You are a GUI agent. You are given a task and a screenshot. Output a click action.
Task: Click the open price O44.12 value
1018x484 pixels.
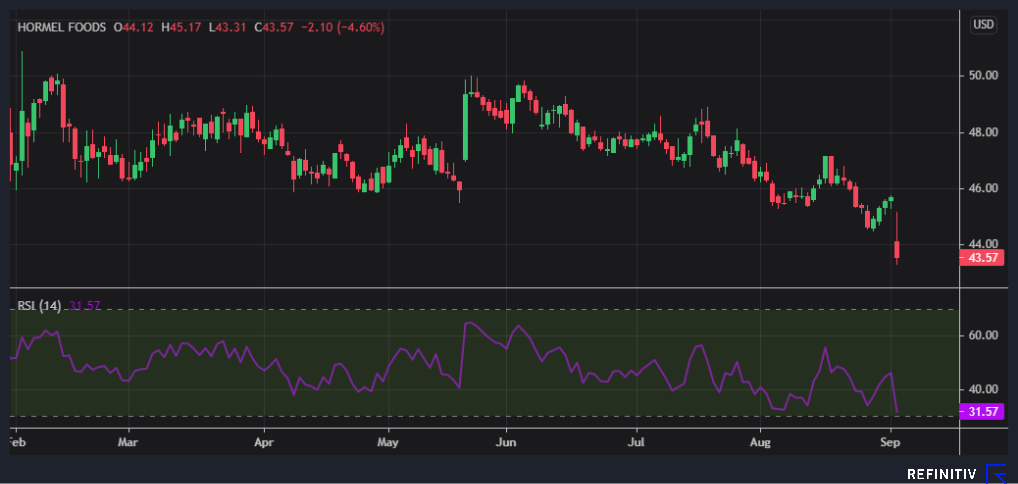pos(135,28)
